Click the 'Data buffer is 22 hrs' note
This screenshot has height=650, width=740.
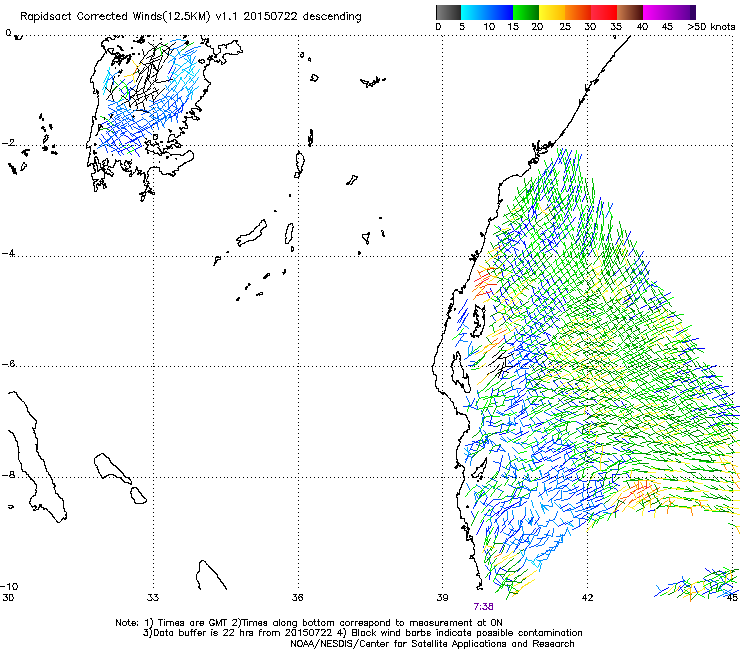point(362,633)
